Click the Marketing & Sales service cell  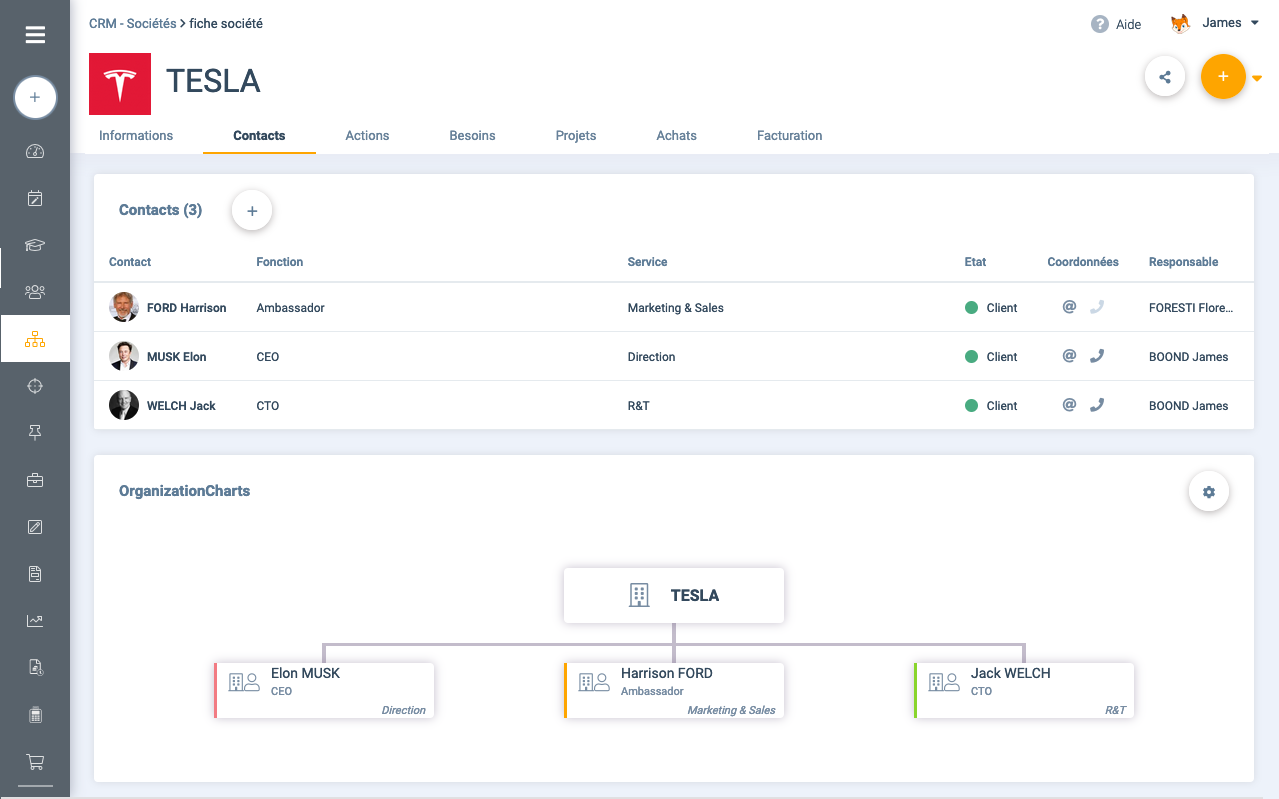click(675, 308)
